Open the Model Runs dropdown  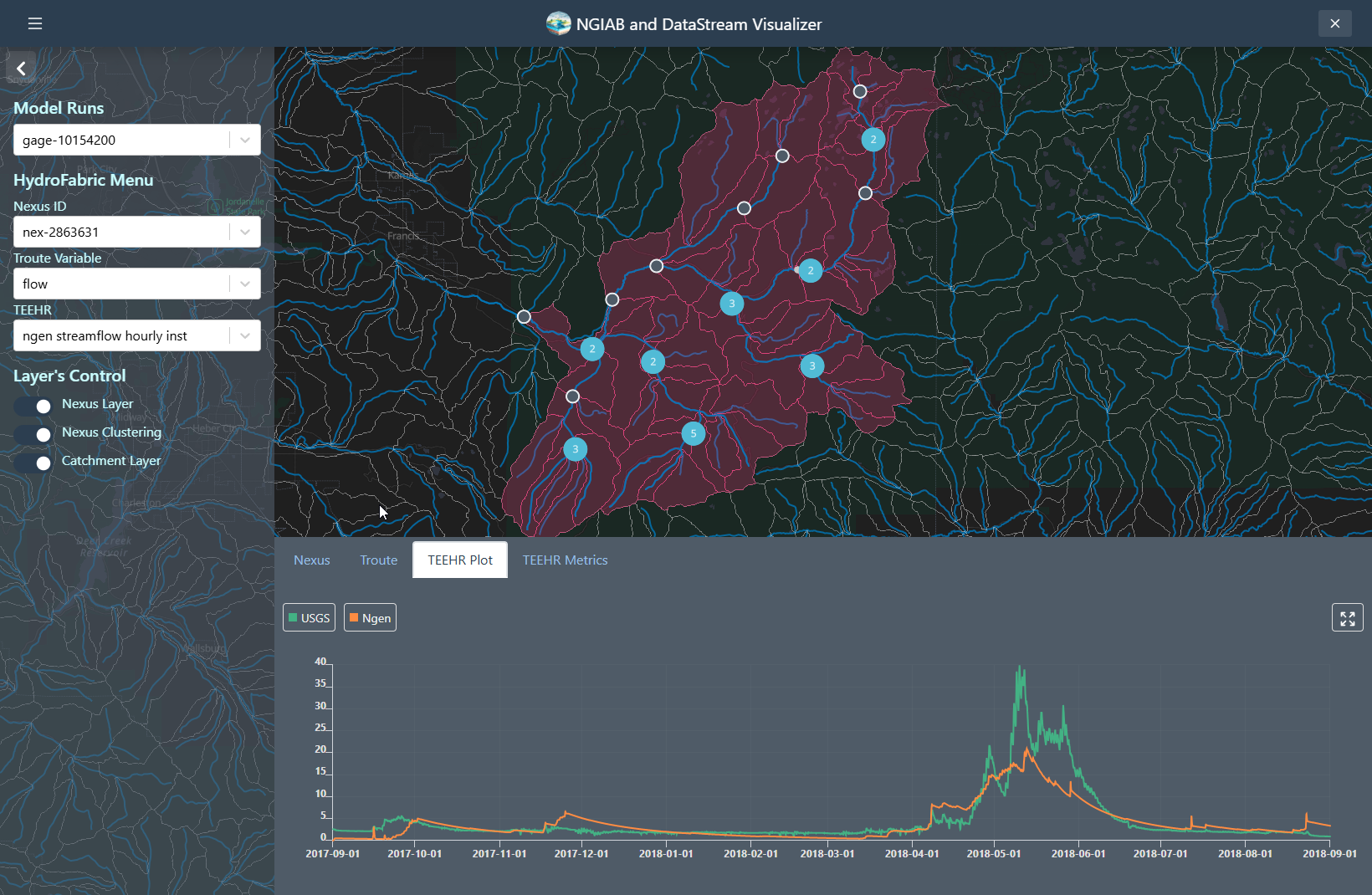(x=244, y=140)
